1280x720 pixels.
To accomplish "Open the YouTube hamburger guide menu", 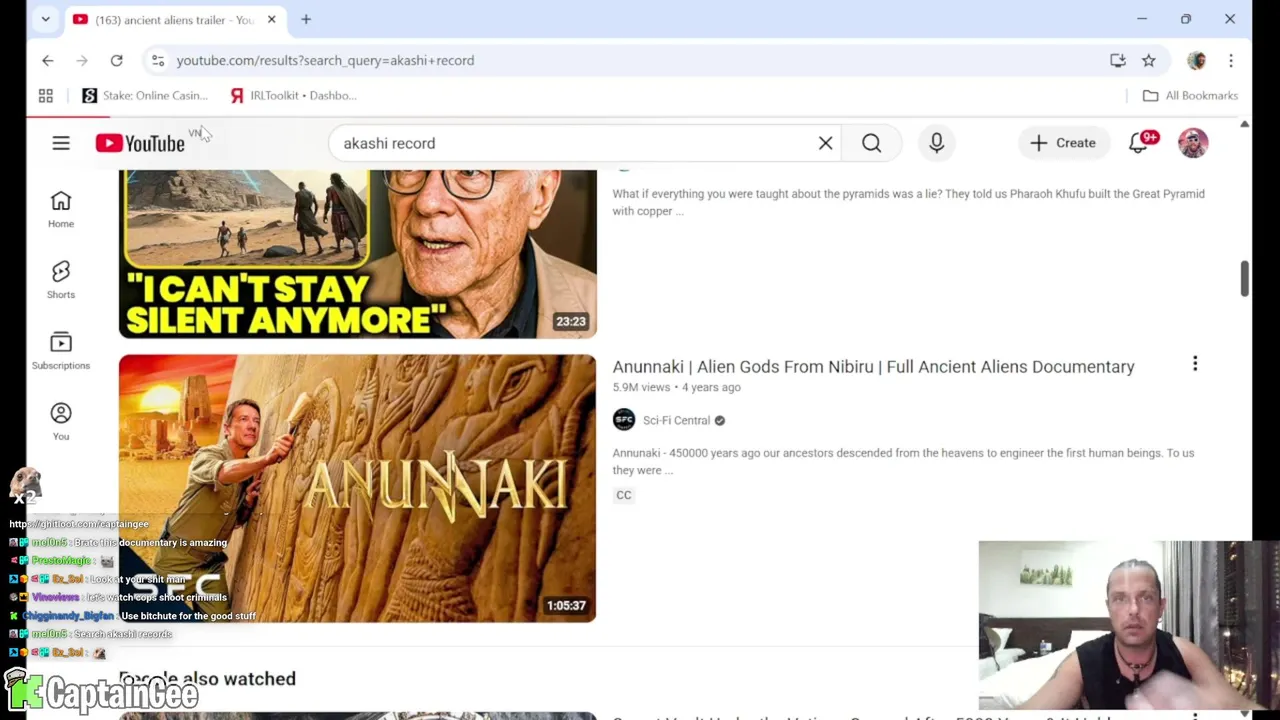I will 61,143.
